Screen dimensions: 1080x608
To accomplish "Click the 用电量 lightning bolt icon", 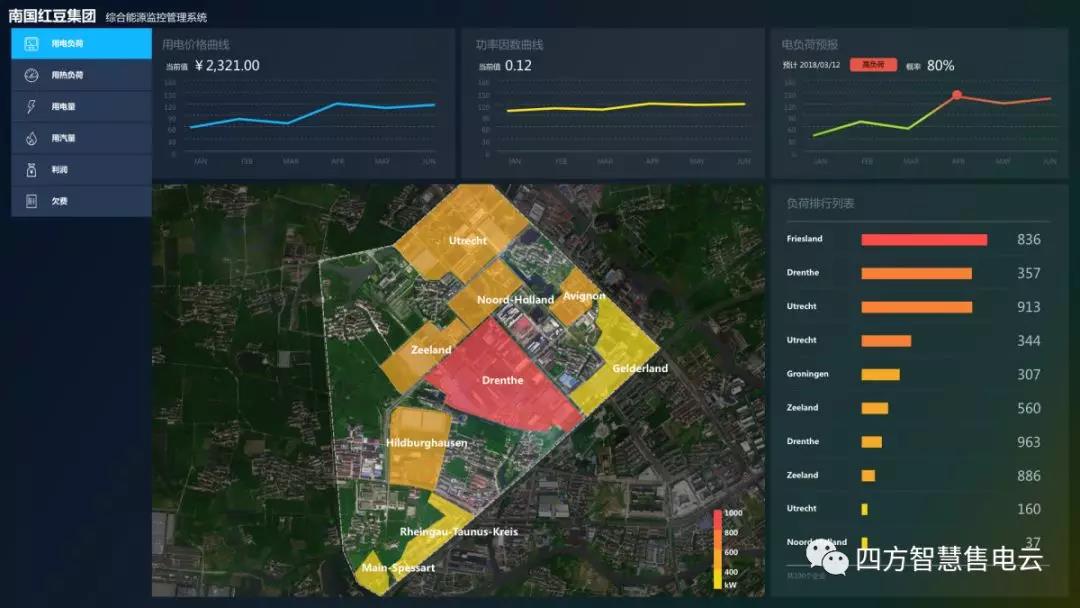I will click(32, 107).
